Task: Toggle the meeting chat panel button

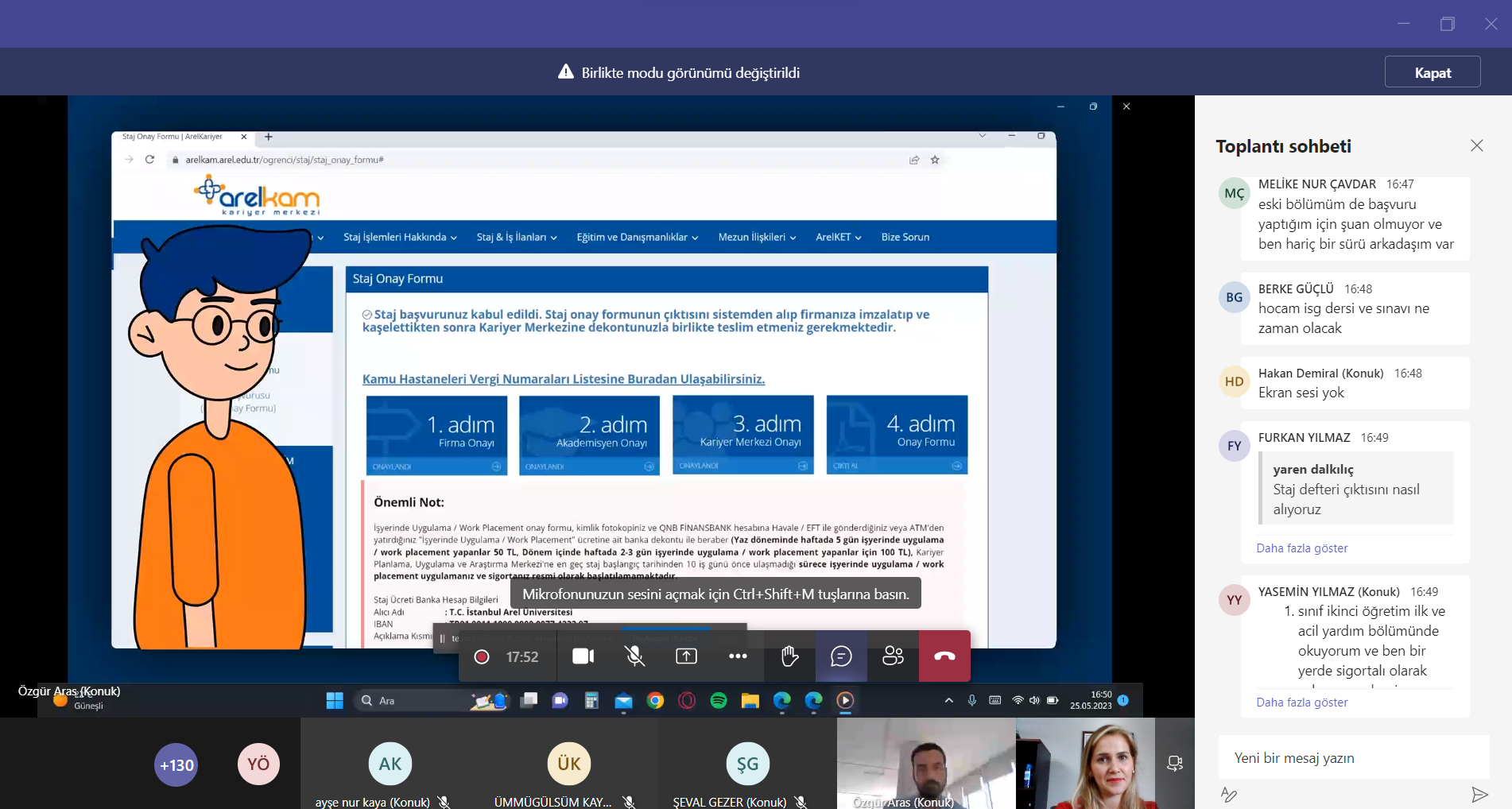Action: point(841,656)
